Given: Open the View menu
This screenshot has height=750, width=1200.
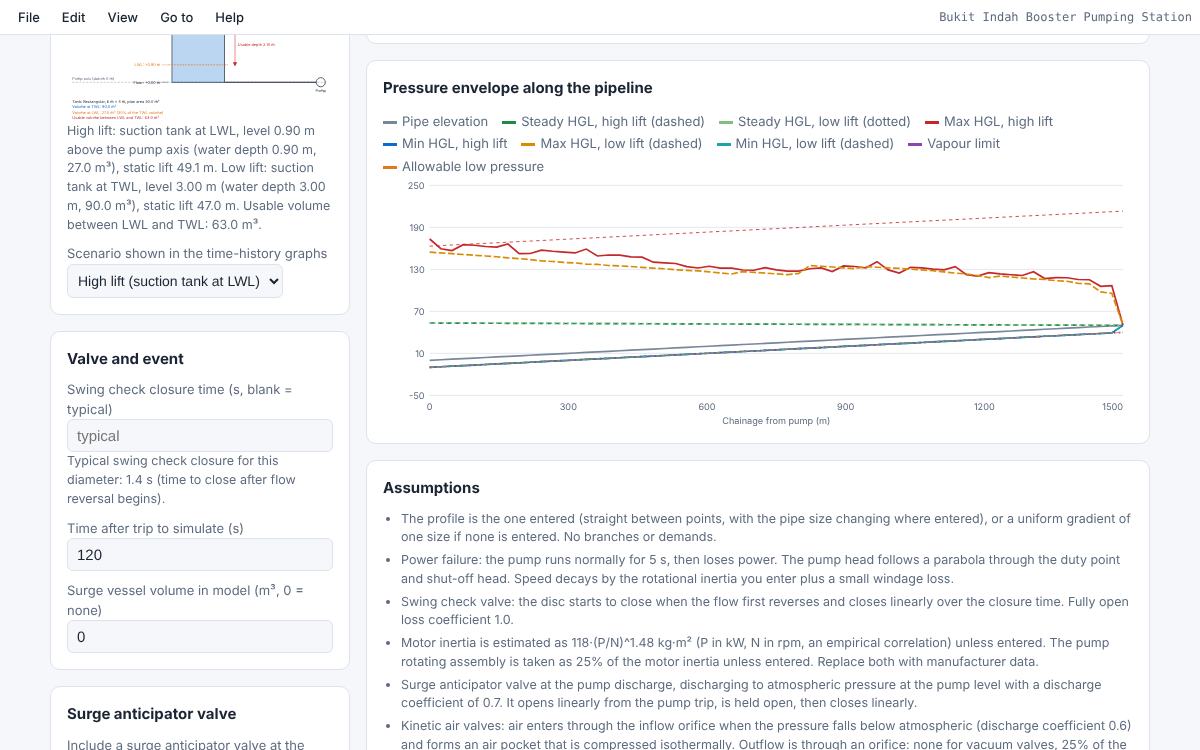Looking at the screenshot, I should tap(122, 17).
